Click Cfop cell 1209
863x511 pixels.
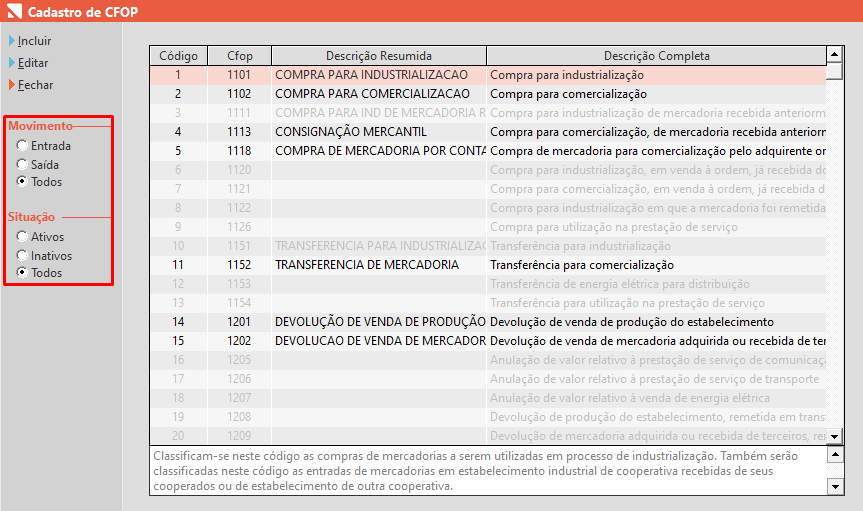click(x=239, y=436)
